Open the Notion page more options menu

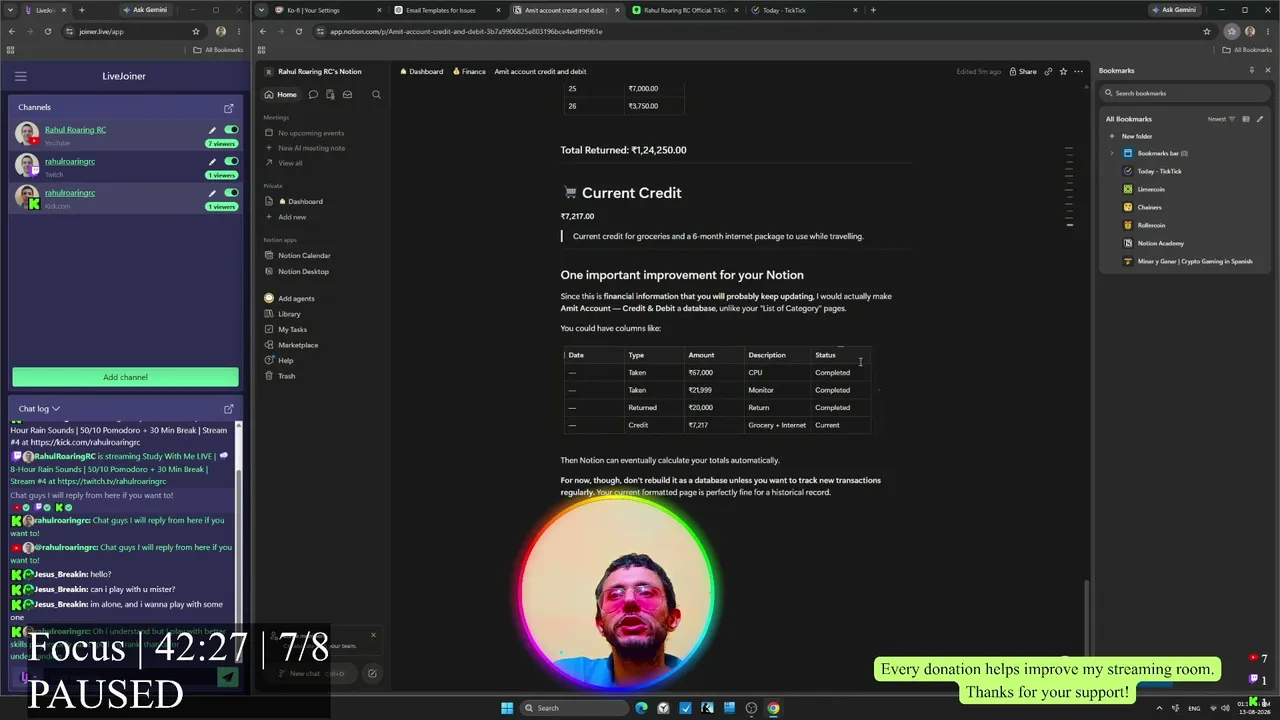pos(1078,72)
